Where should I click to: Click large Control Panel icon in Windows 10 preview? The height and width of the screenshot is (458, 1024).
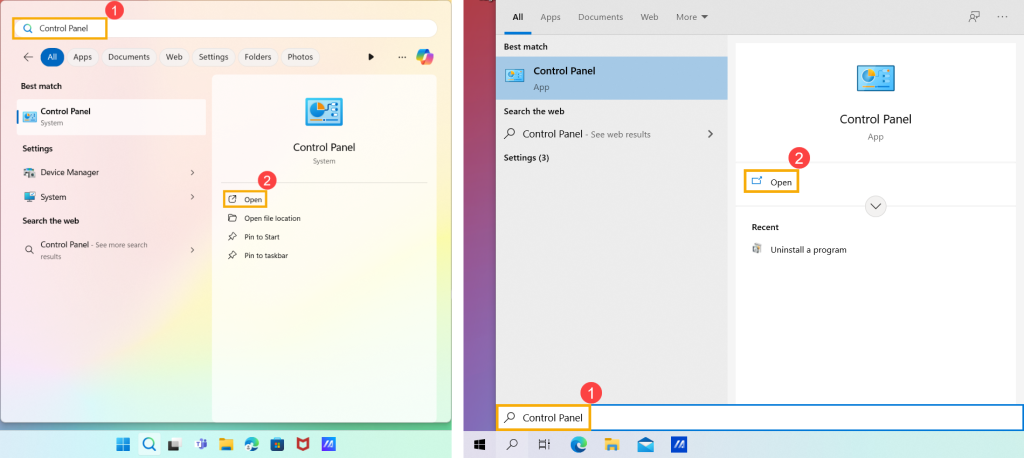pos(876,78)
